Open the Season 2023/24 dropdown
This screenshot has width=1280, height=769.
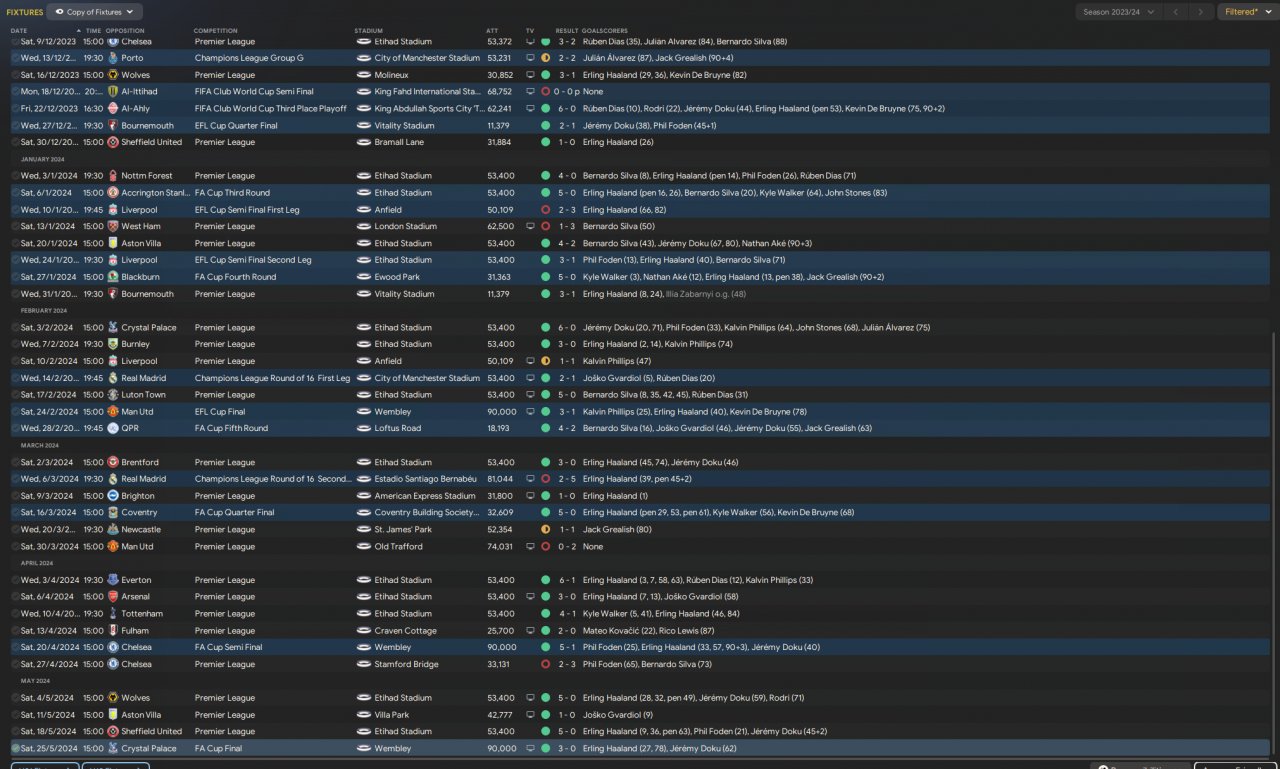1119,12
